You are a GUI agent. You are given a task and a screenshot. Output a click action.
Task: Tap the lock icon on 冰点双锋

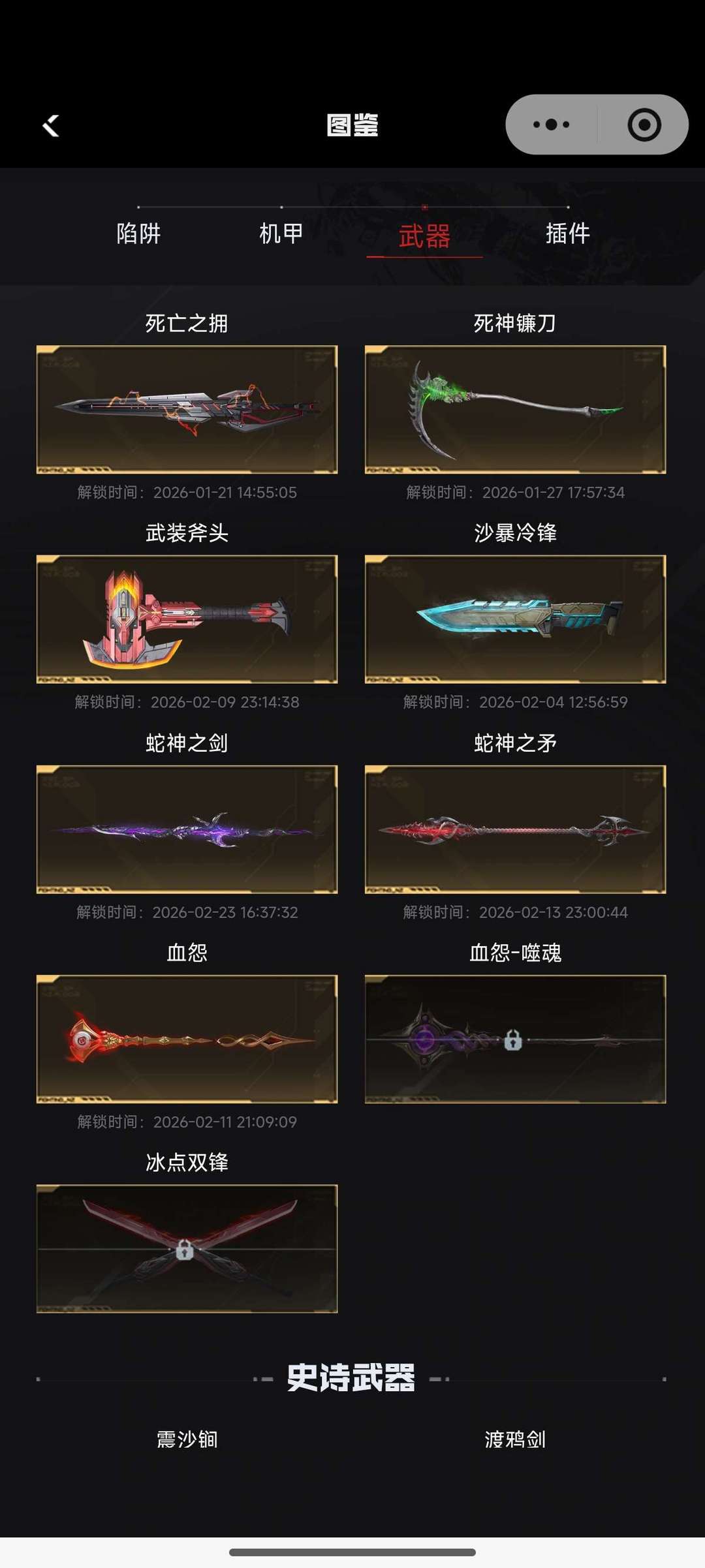pos(185,1249)
